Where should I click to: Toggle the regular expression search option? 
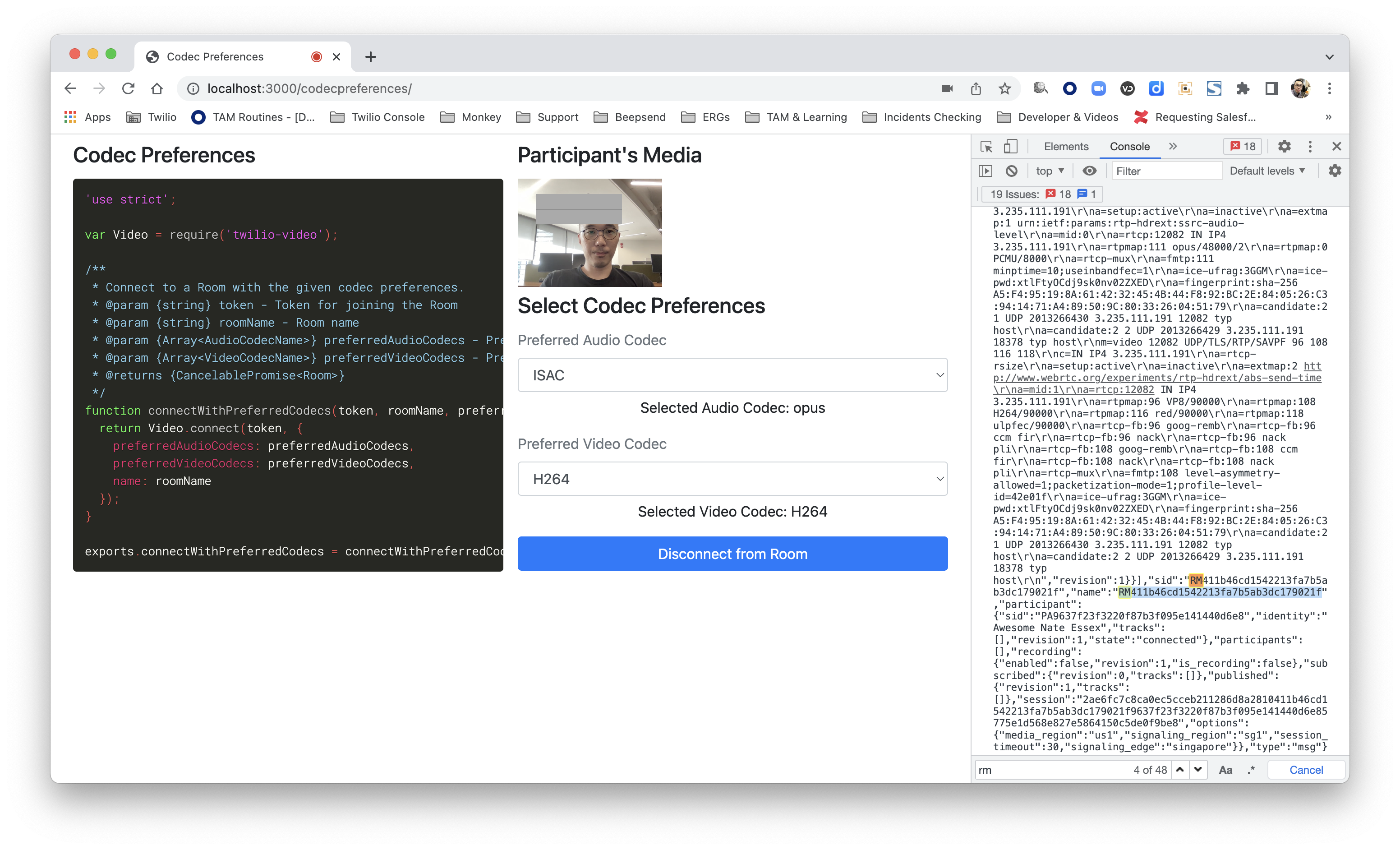(x=1252, y=770)
